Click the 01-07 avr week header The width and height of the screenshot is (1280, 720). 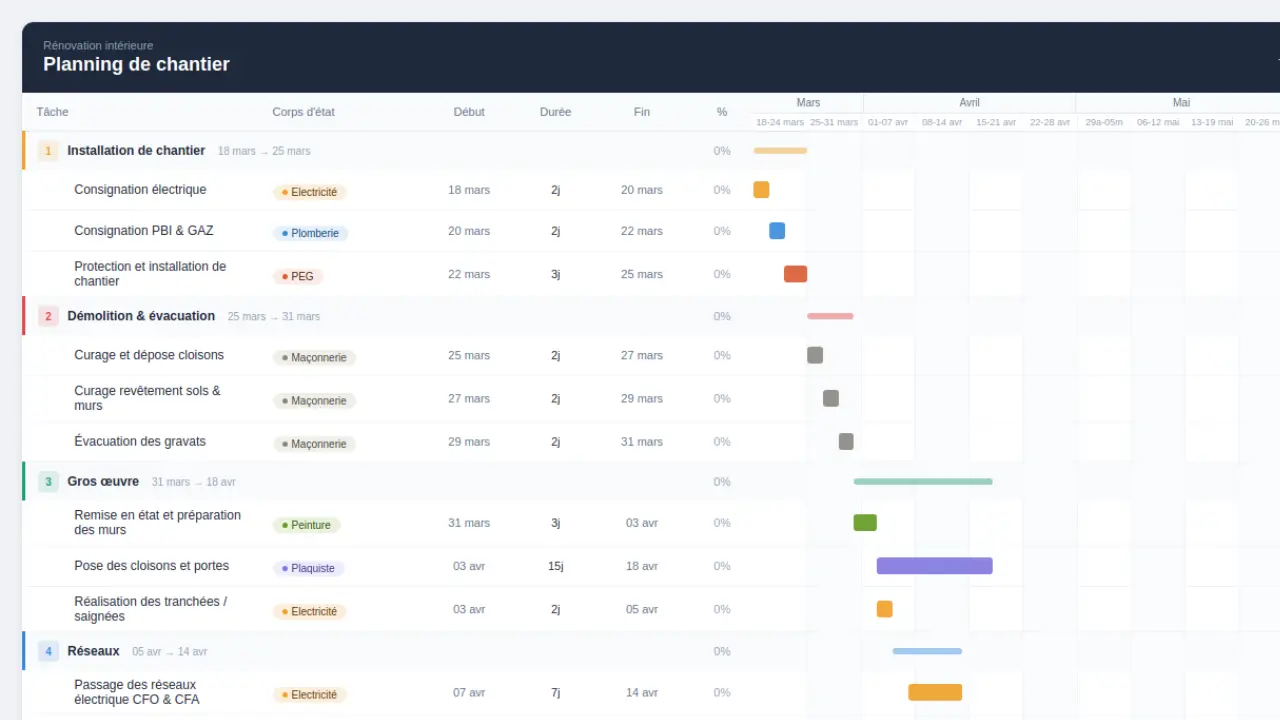[x=888, y=122]
